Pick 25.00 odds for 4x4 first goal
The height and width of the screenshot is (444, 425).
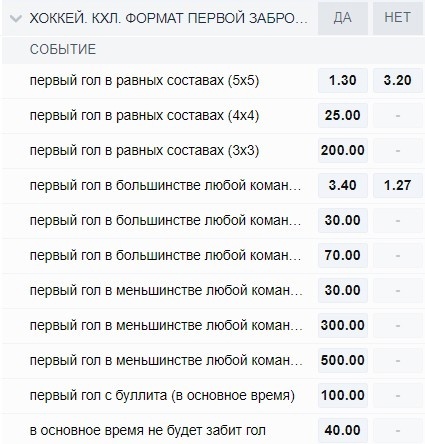[x=343, y=115]
